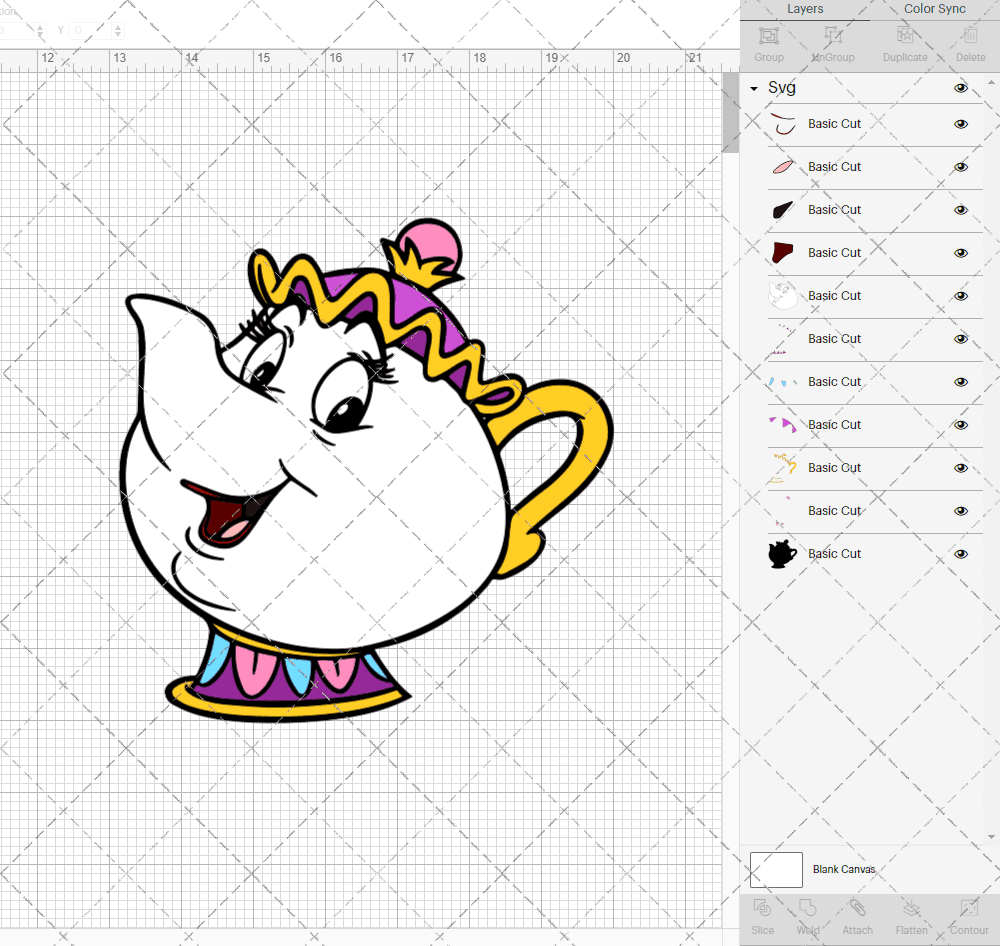Toggle visibility of blue pieces layer
This screenshot has width=1000, height=946.
tap(960, 382)
